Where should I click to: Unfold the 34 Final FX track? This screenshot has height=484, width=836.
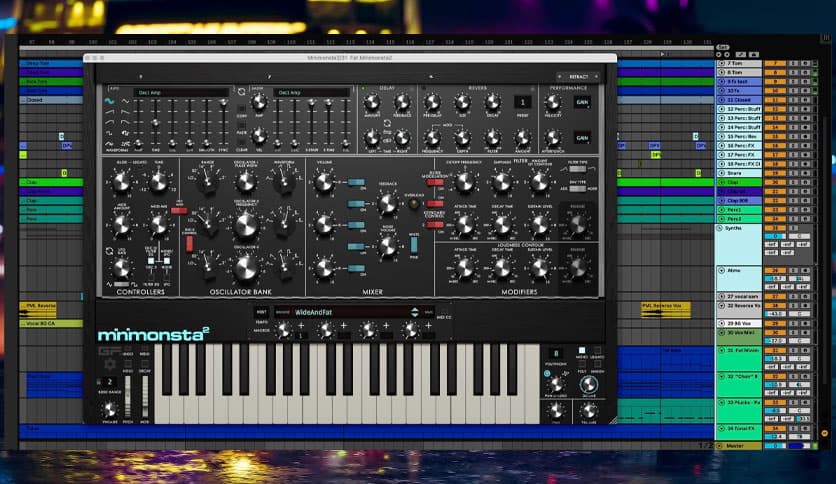[x=722, y=428]
